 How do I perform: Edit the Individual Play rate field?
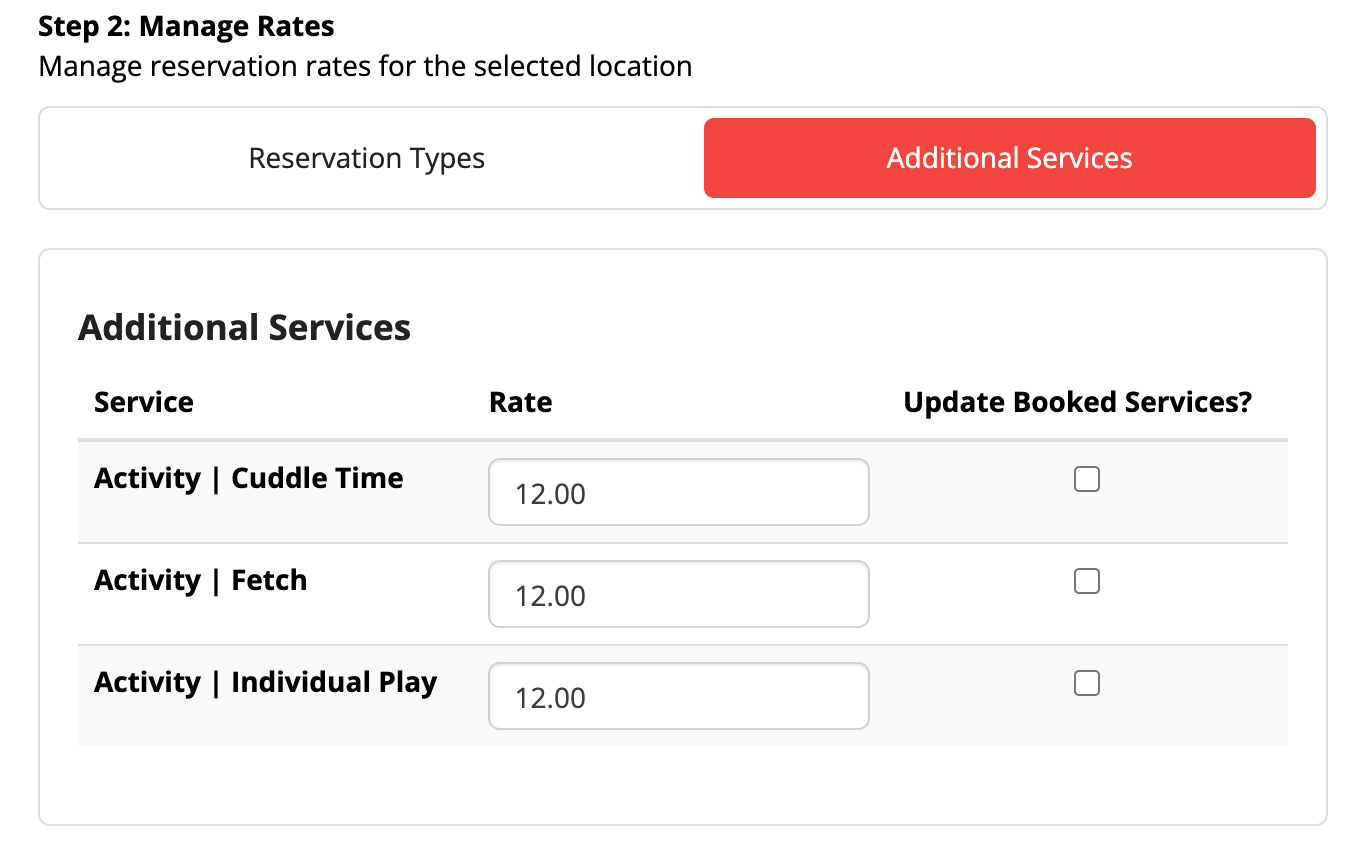pyautogui.click(x=679, y=696)
